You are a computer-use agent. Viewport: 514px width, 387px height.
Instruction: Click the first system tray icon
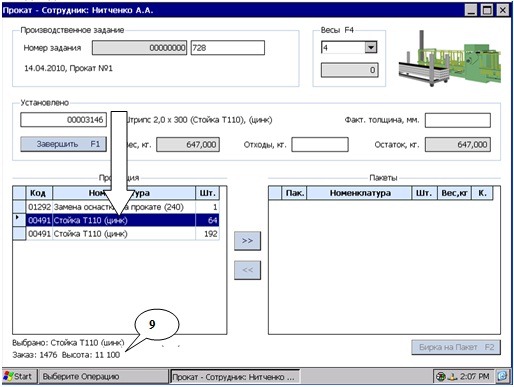pos(441,377)
